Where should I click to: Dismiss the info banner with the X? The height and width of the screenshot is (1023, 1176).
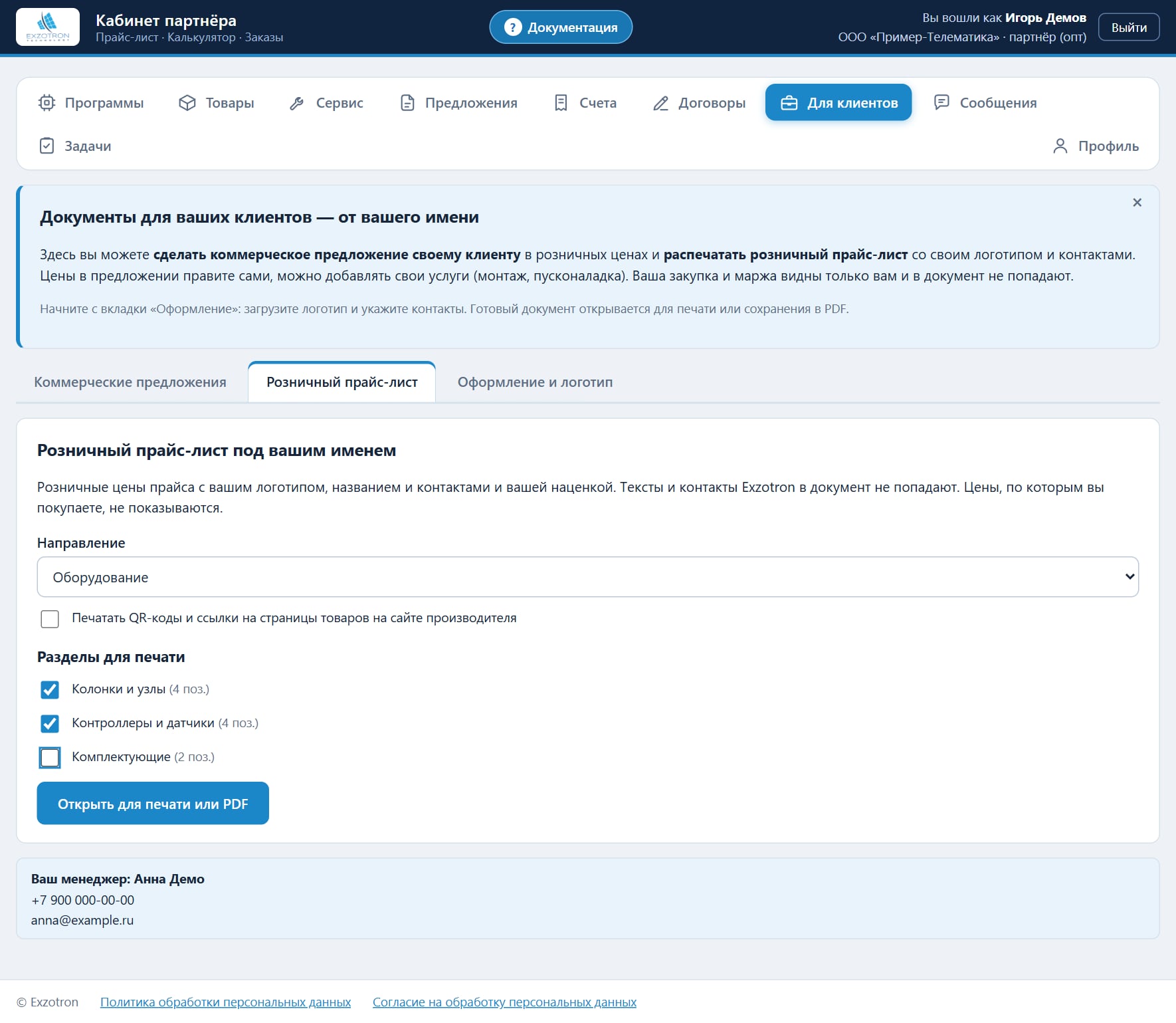point(1137,203)
